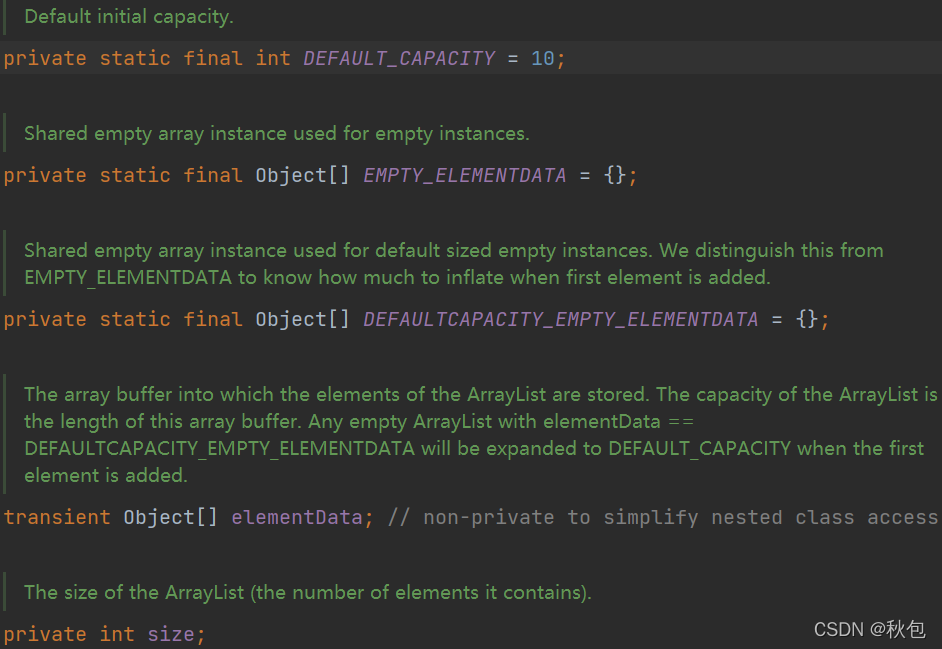Click the transient keyword

57,517
